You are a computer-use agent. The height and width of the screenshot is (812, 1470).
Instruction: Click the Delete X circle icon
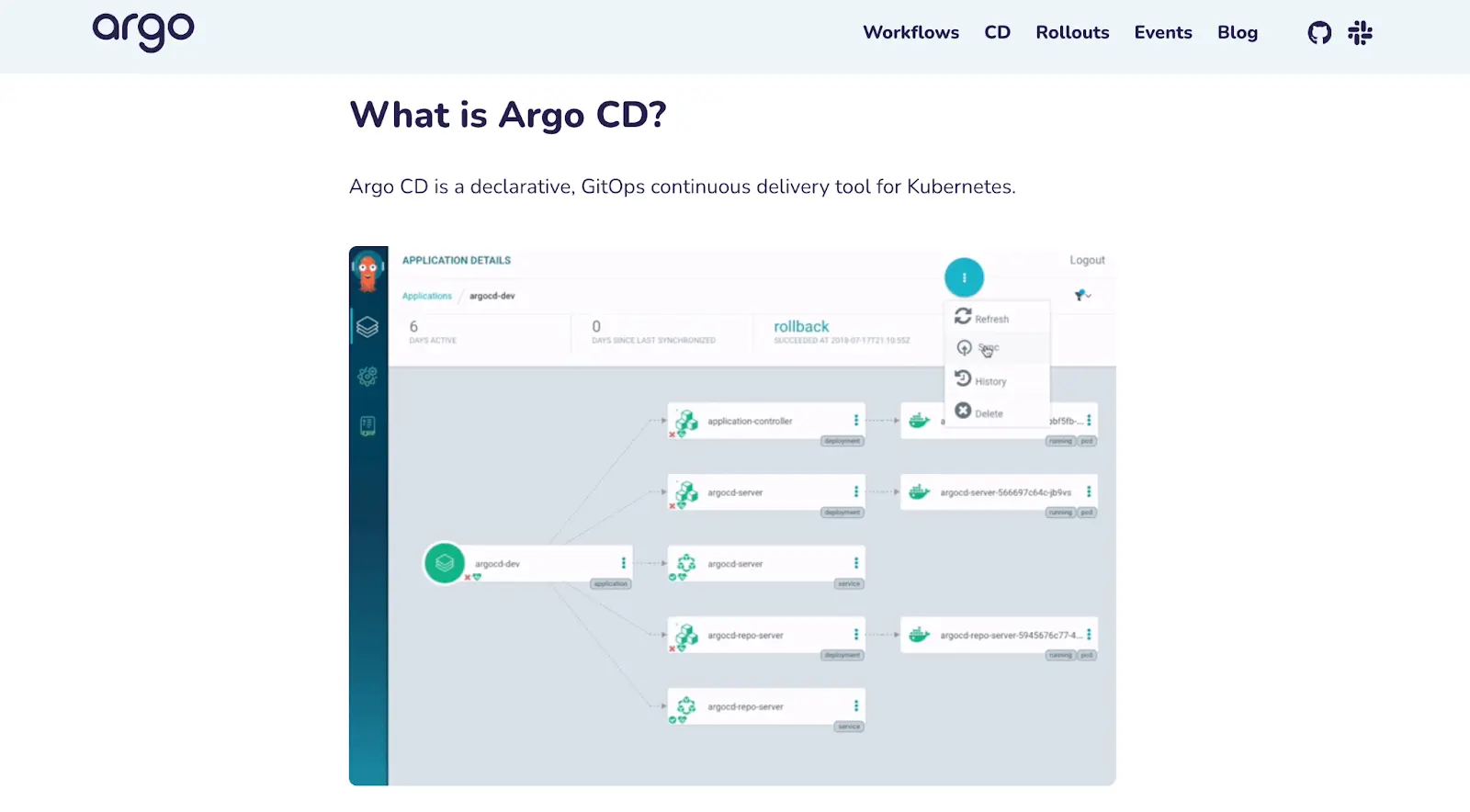coord(963,411)
